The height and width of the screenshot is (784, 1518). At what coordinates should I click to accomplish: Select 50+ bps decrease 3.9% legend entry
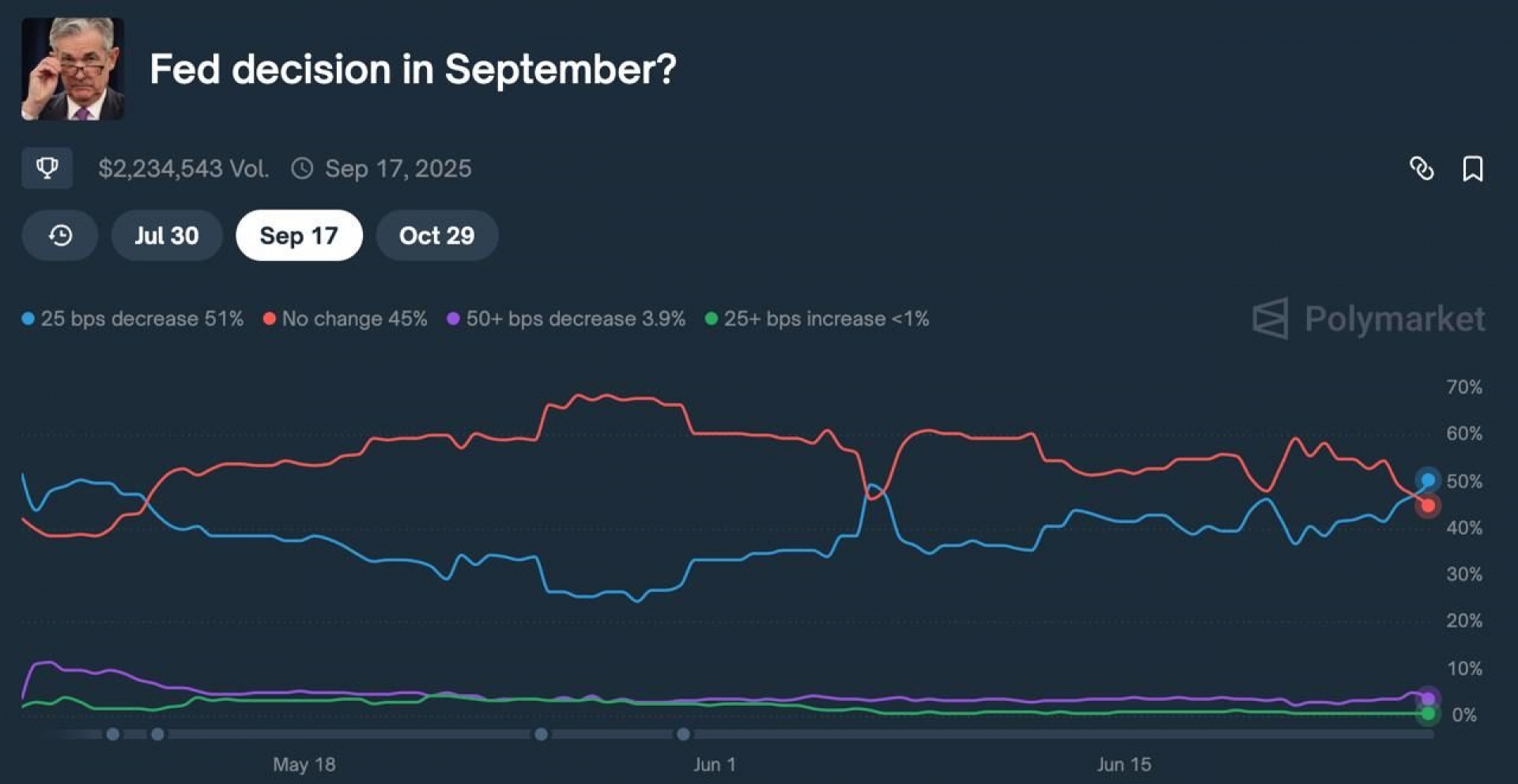coord(566,318)
